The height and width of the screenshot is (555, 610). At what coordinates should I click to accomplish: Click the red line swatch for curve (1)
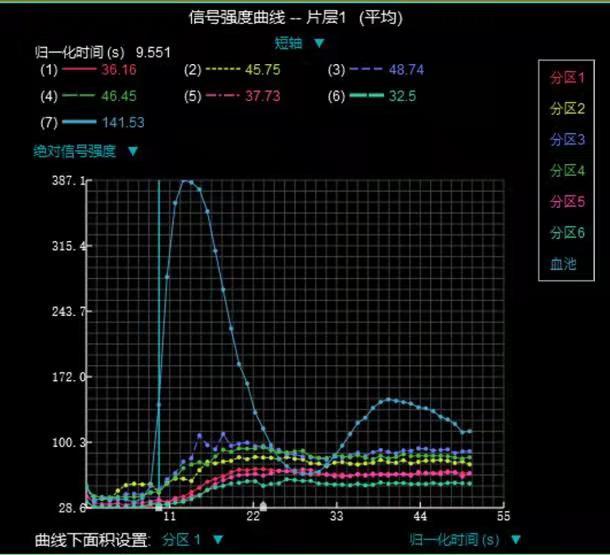point(80,72)
